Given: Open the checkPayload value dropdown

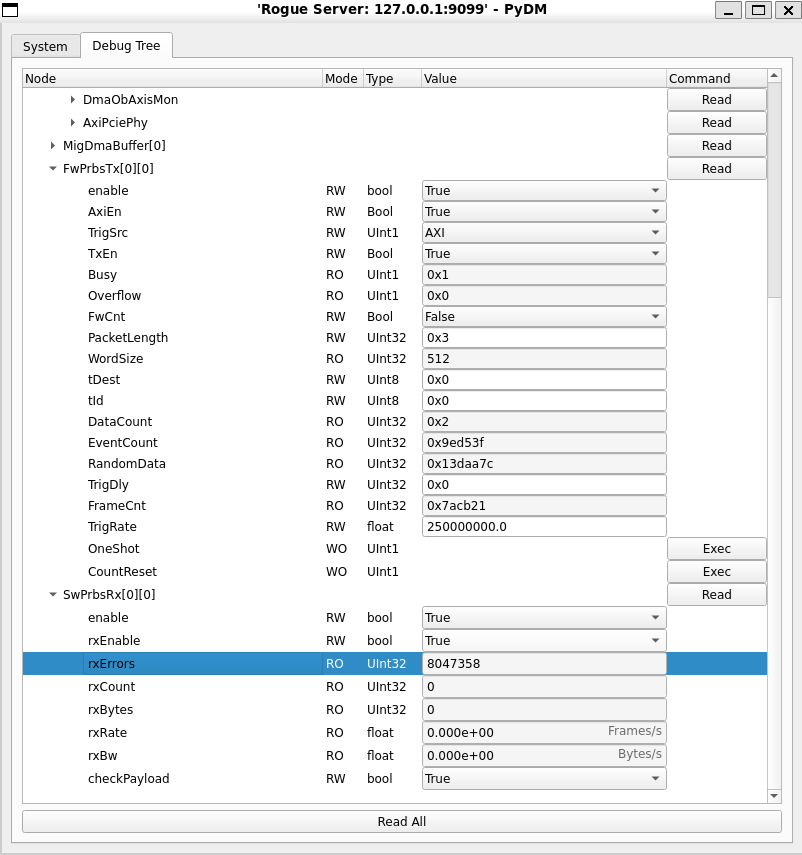Looking at the screenshot, I should 543,779.
